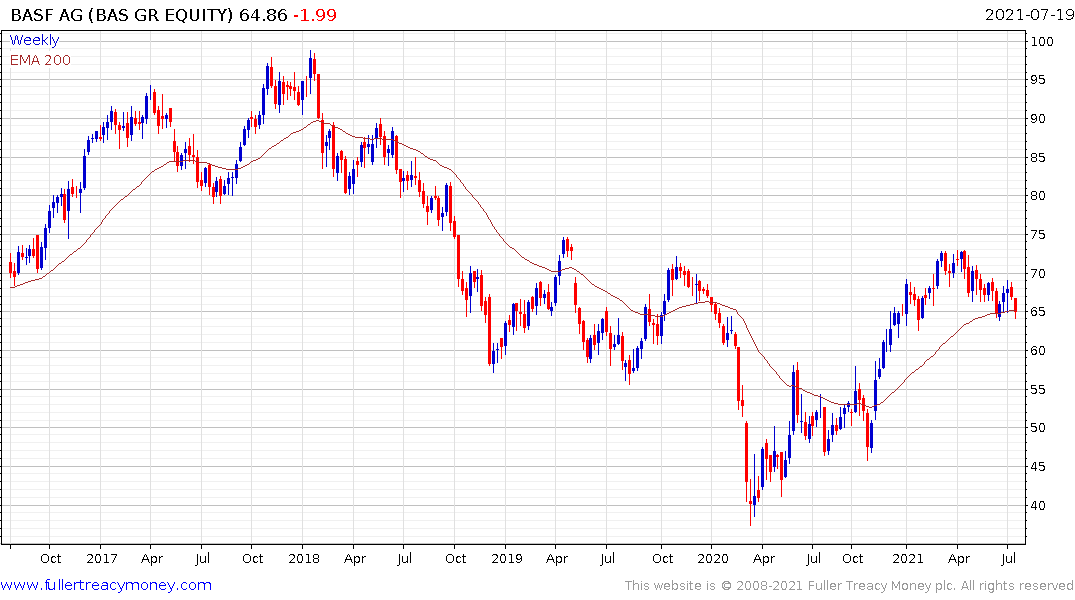Click the Weekly timeframe label
Screen dimensions: 1075x600
34,40
